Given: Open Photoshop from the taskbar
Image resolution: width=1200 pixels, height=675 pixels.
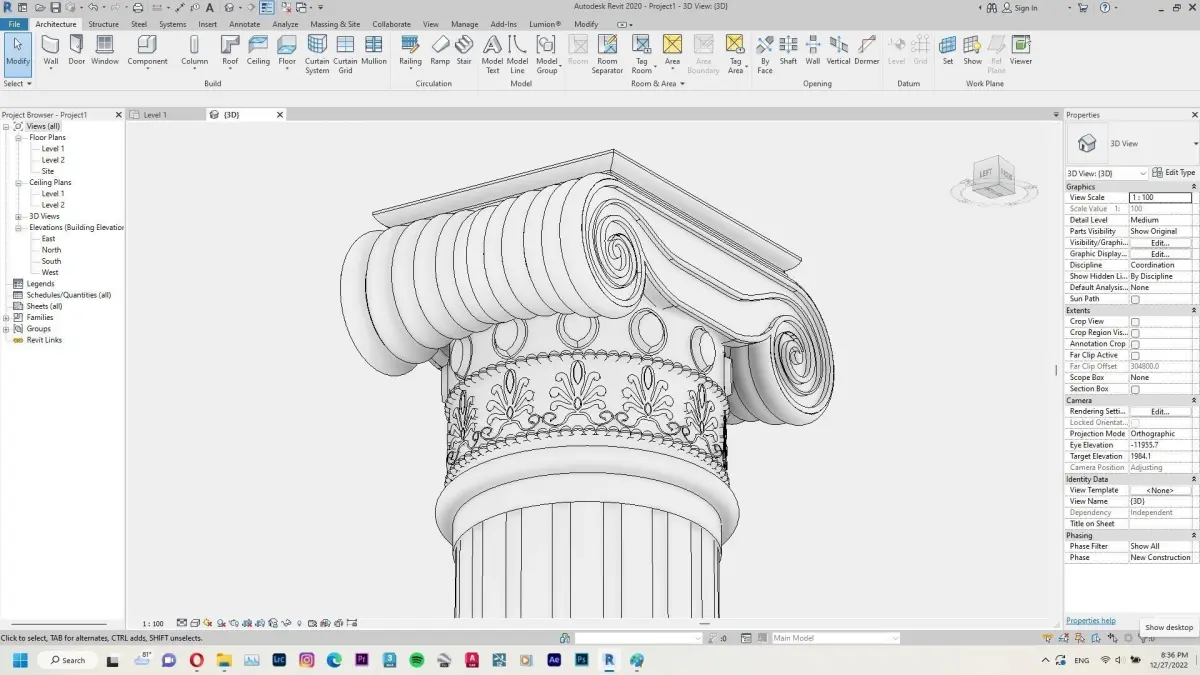Looking at the screenshot, I should pos(581,660).
